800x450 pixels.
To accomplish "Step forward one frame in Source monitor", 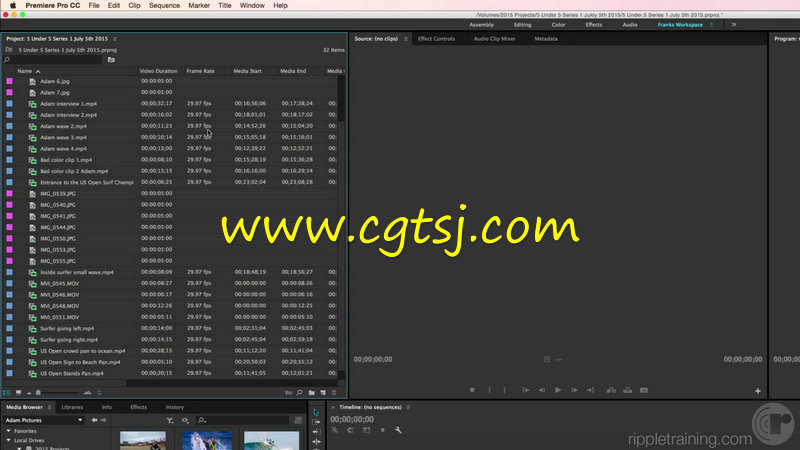I will tap(574, 390).
